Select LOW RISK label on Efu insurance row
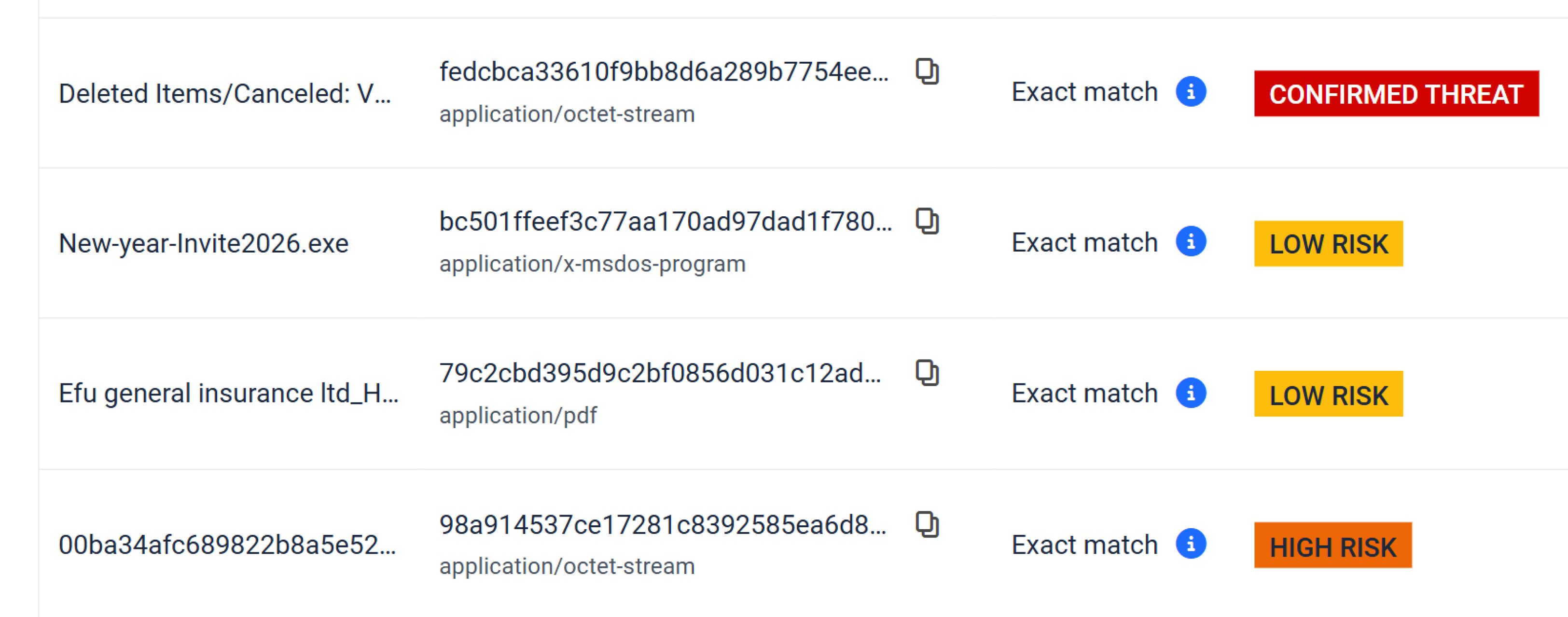The image size is (1568, 617). tap(1328, 394)
